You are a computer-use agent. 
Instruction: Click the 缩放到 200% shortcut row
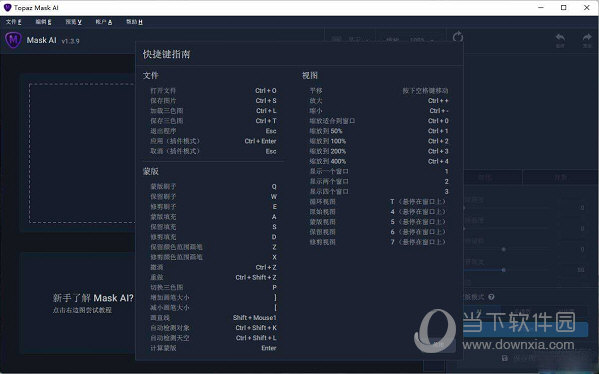[x=379, y=151]
